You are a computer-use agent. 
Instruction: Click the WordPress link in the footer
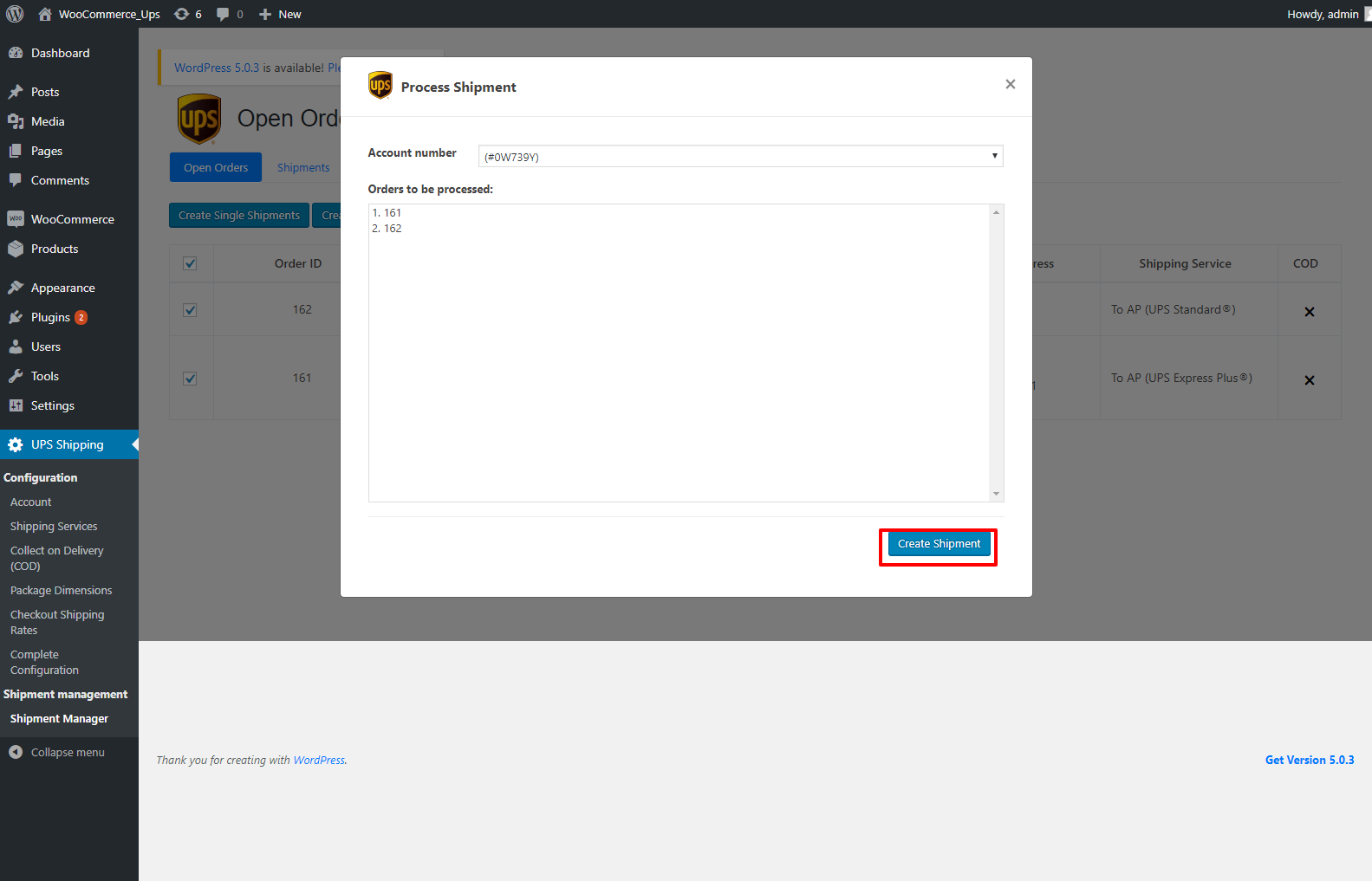point(319,760)
